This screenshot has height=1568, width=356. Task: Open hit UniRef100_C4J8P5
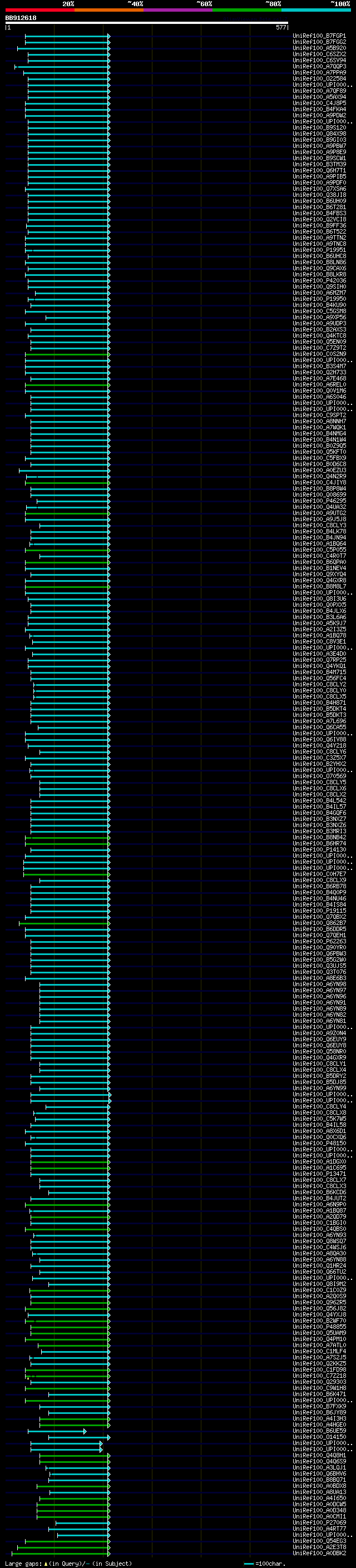point(319,103)
